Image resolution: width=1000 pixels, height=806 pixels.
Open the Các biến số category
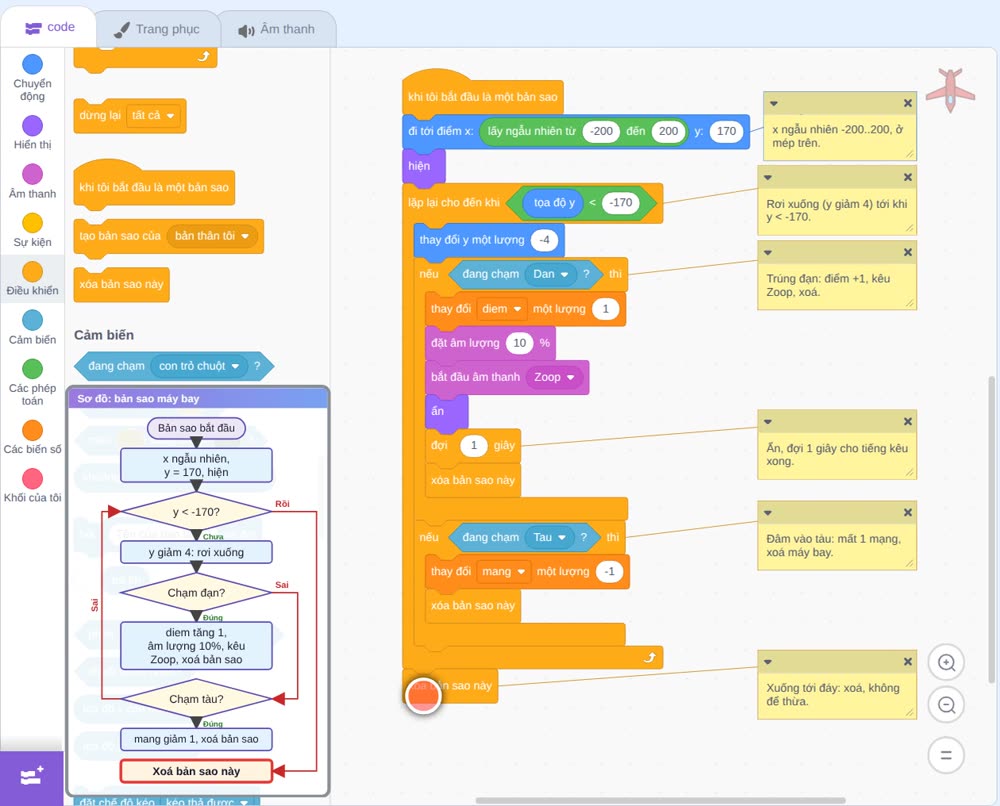(32, 437)
